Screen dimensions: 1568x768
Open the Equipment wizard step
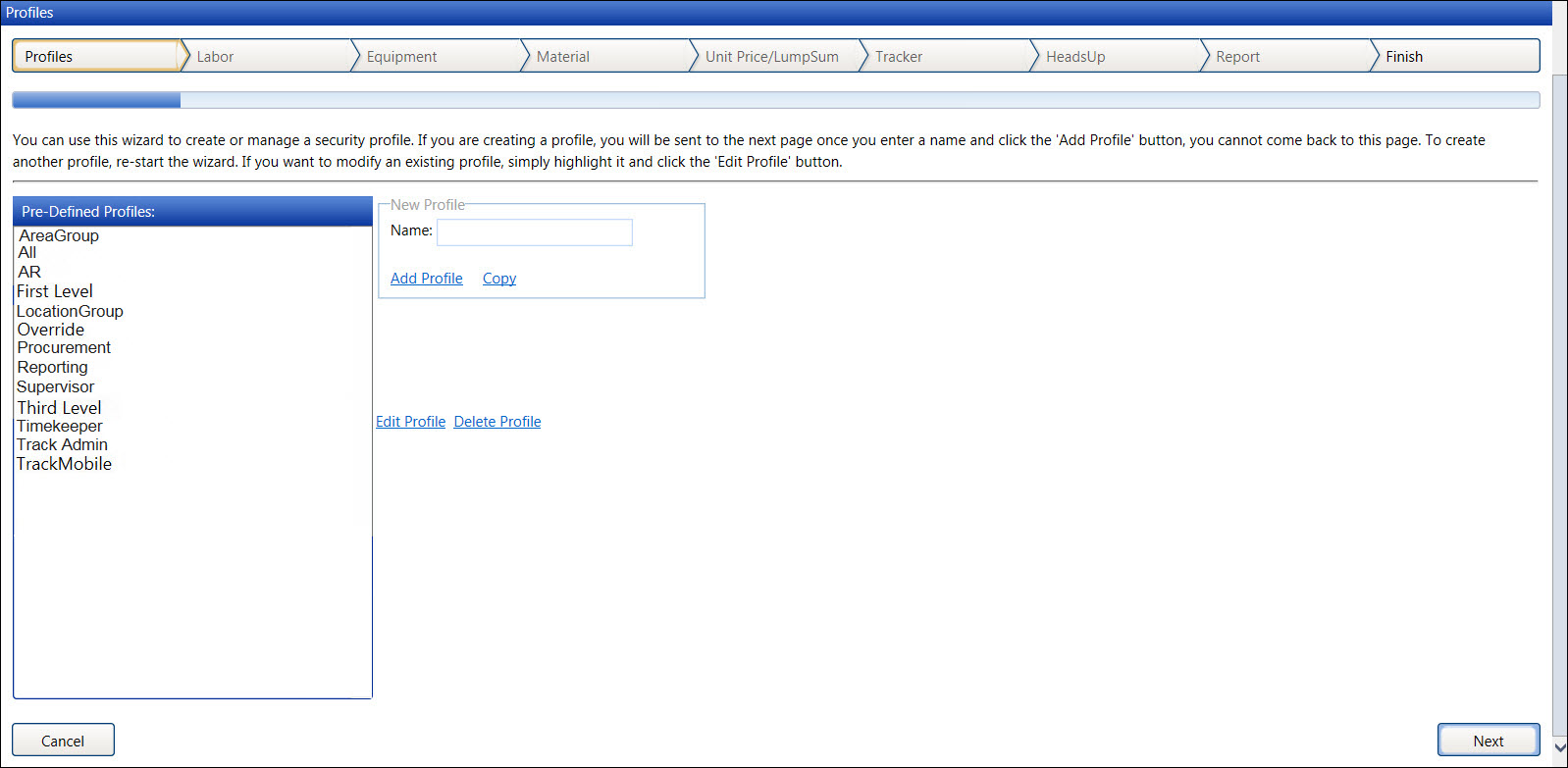pyautogui.click(x=401, y=57)
